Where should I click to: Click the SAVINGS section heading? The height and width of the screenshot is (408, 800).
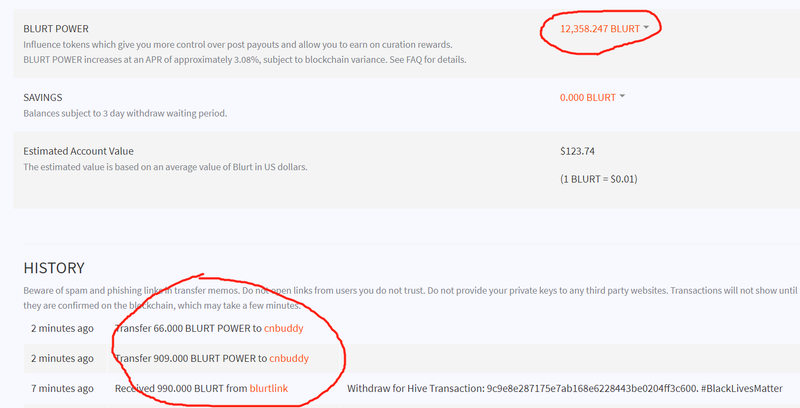pos(44,97)
